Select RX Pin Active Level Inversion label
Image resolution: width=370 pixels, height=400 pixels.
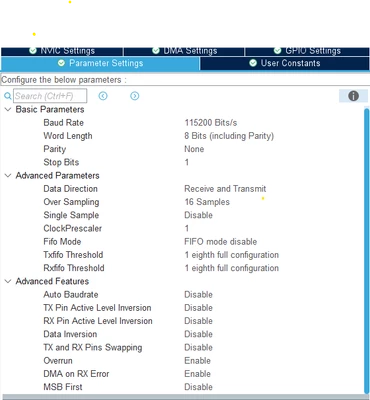click(98, 321)
